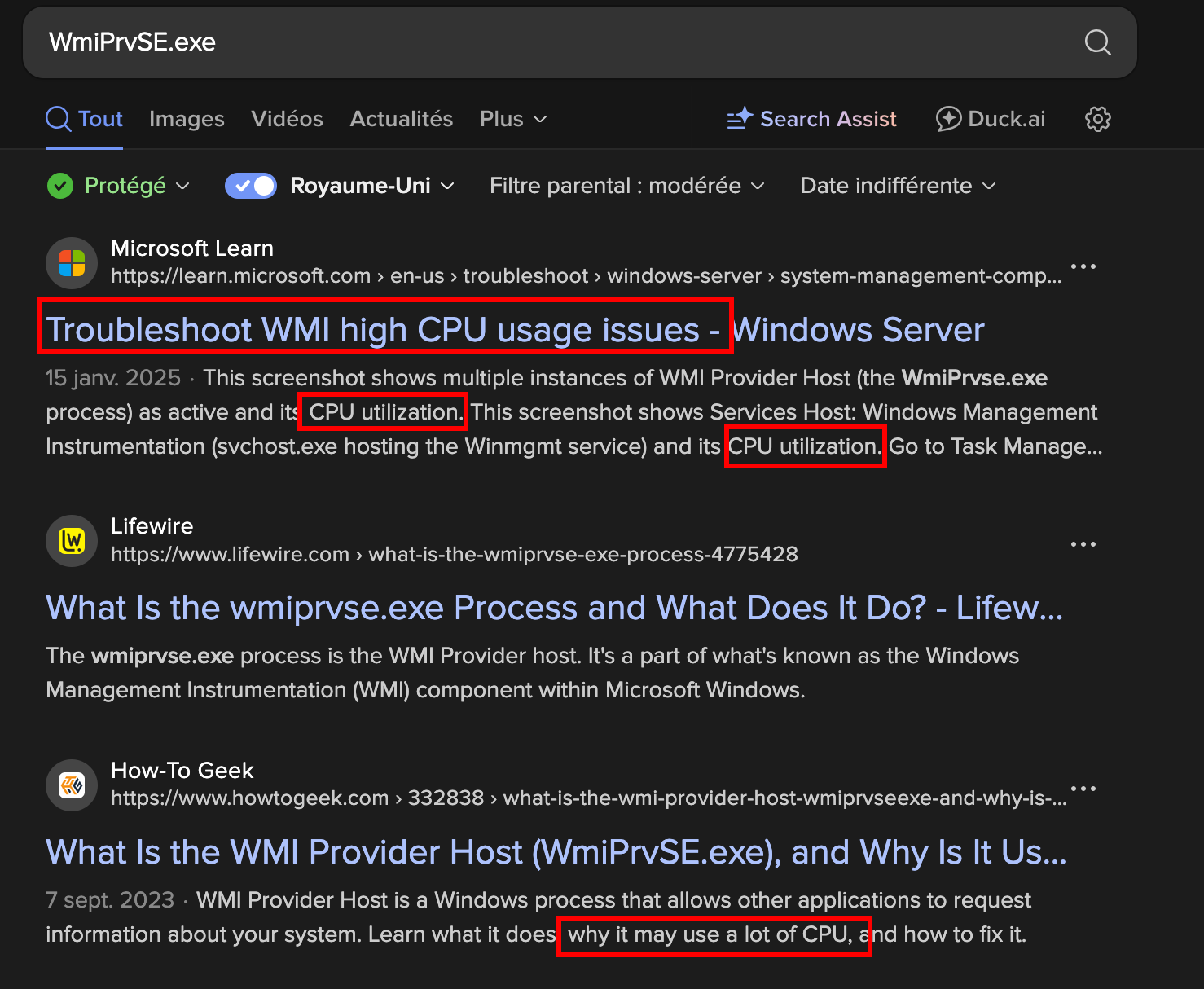Open the Filtre parental dropdown

click(x=626, y=187)
